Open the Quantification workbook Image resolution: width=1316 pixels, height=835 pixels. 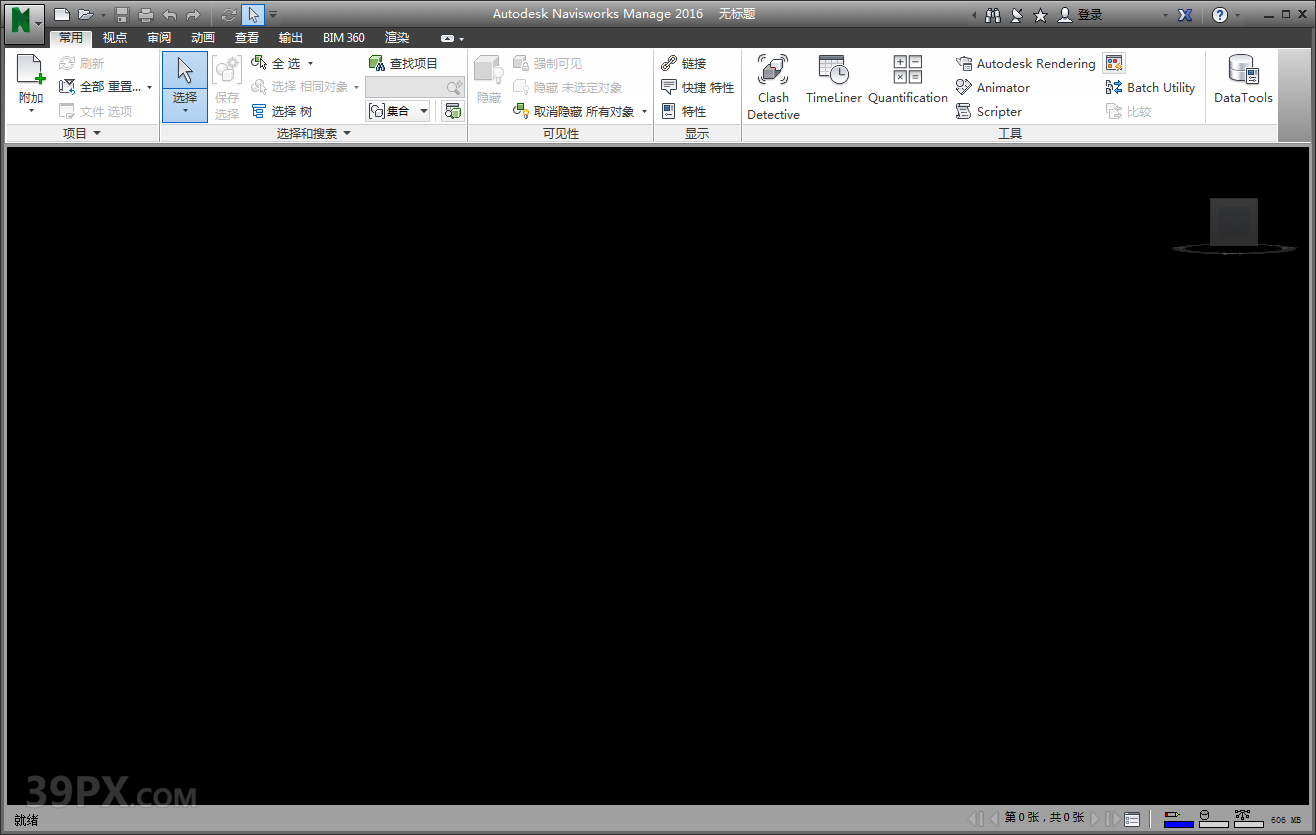pyautogui.click(x=907, y=80)
